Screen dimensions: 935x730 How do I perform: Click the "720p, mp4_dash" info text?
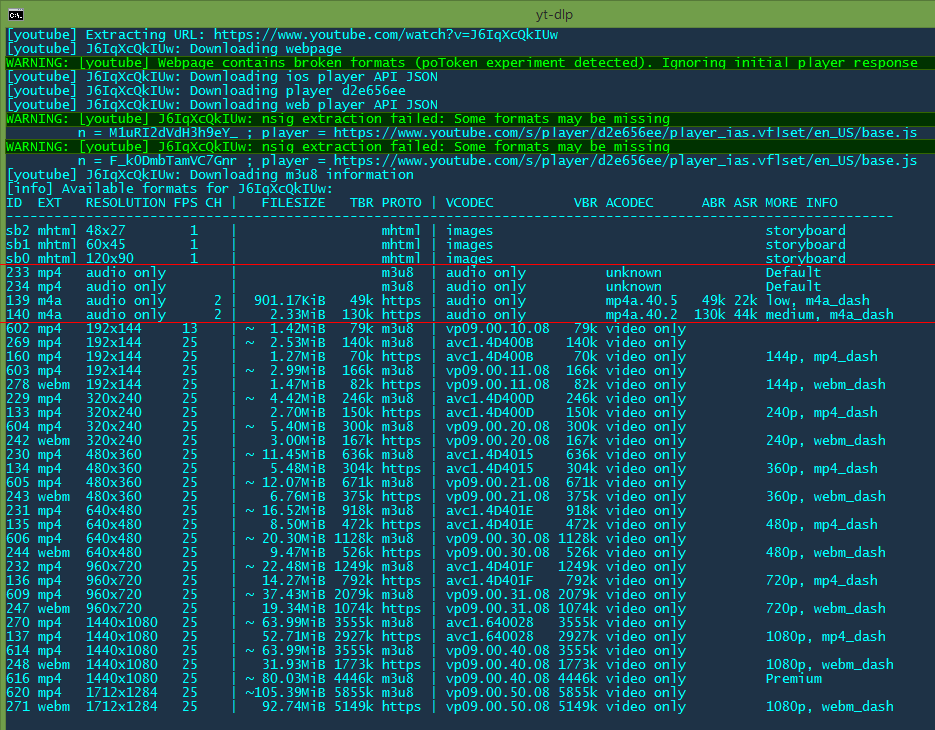click(822, 581)
